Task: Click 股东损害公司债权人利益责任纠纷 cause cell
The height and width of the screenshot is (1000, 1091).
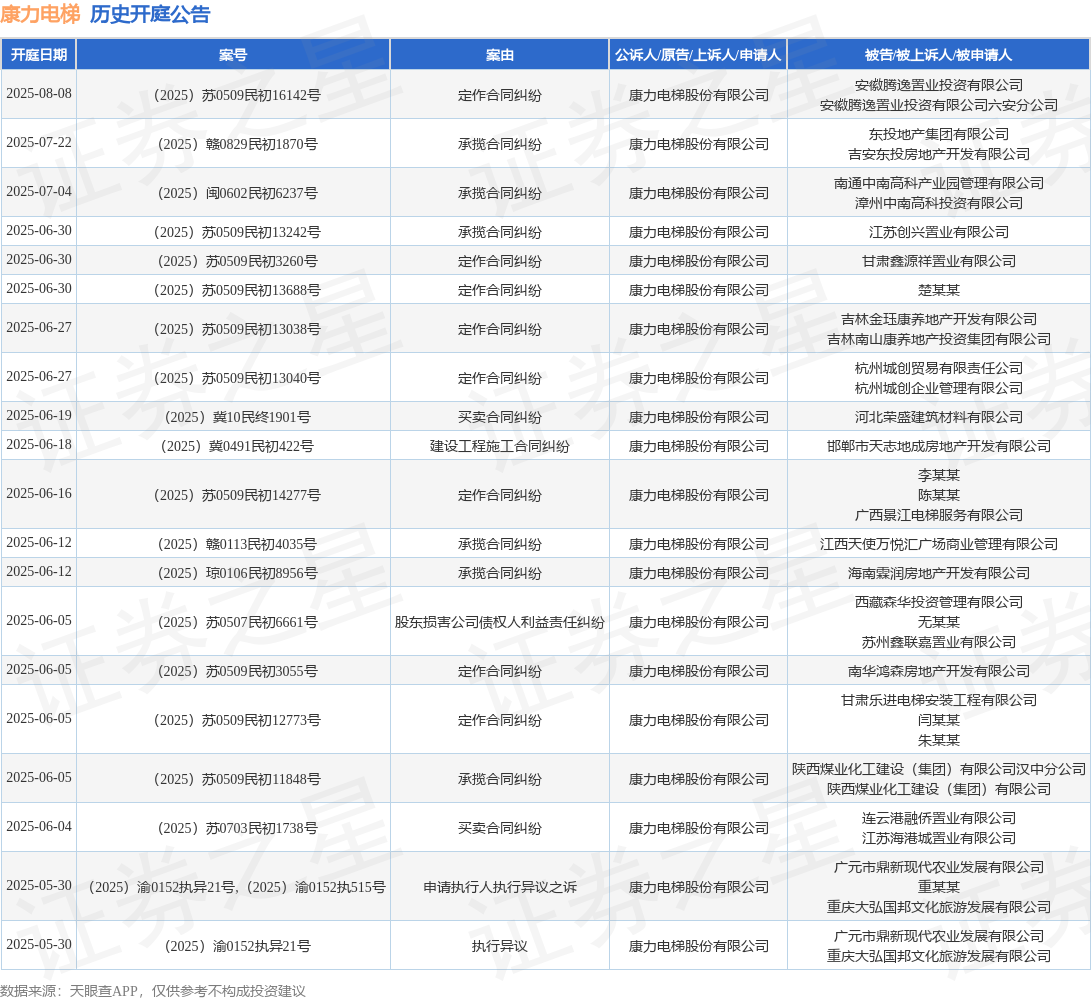Action: click(500, 621)
